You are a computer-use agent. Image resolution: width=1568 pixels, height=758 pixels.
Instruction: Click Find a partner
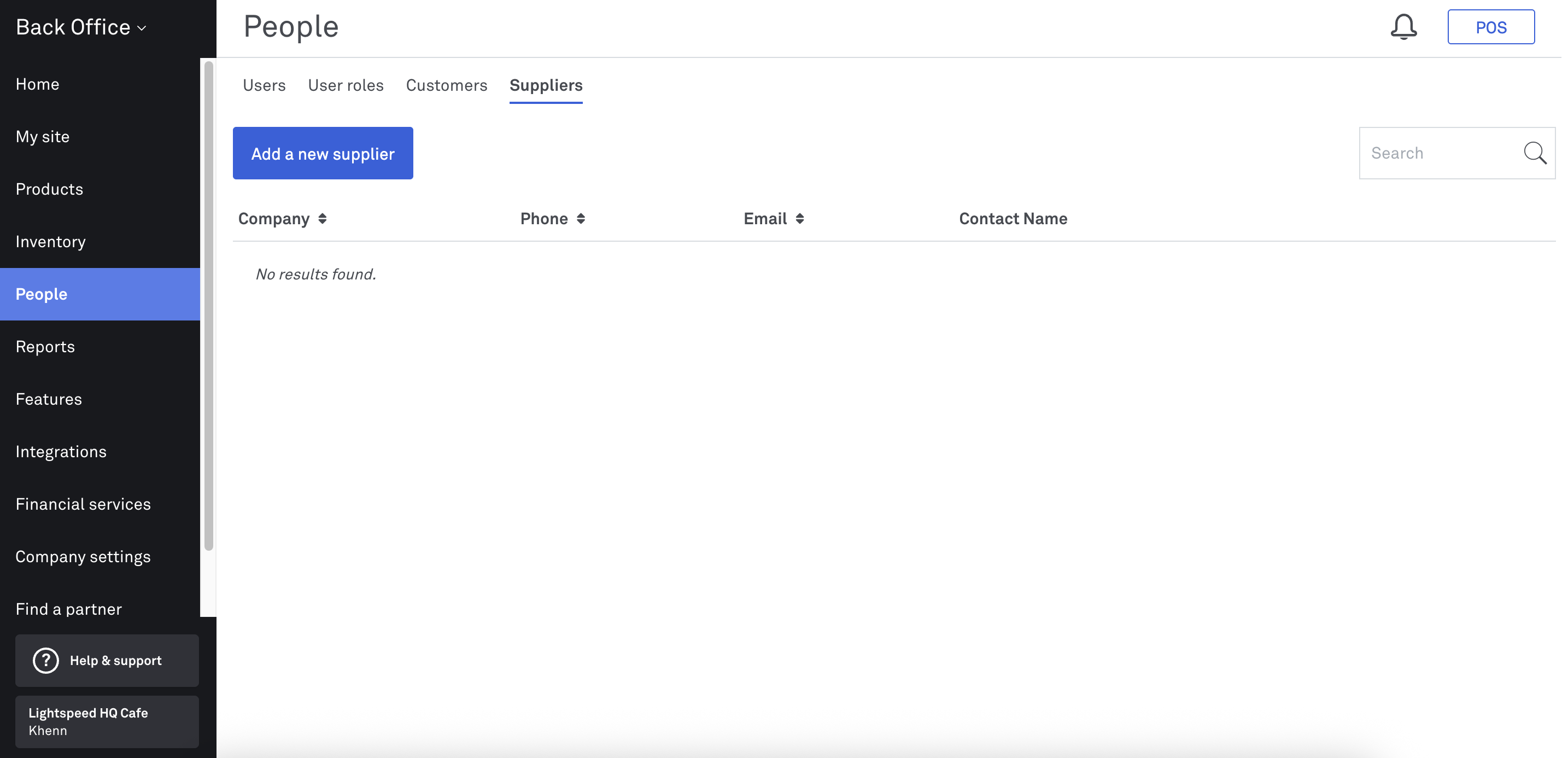(100, 609)
